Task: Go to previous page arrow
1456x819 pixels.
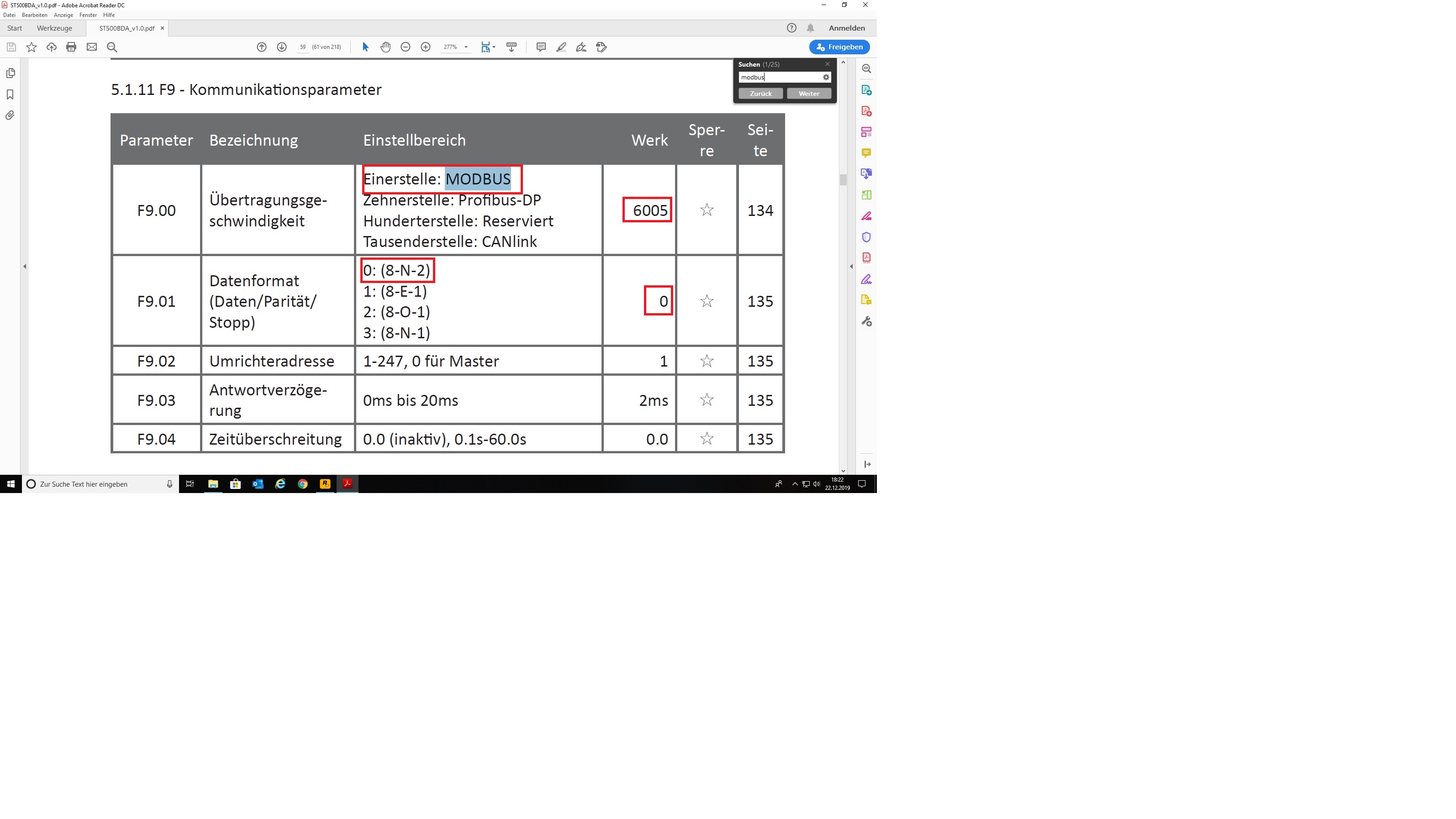Action: click(x=262, y=47)
